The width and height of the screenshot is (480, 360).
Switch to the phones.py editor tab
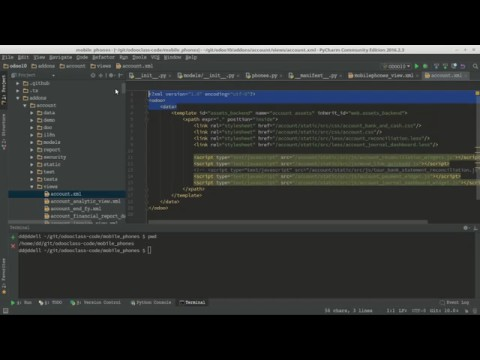click(x=262, y=76)
